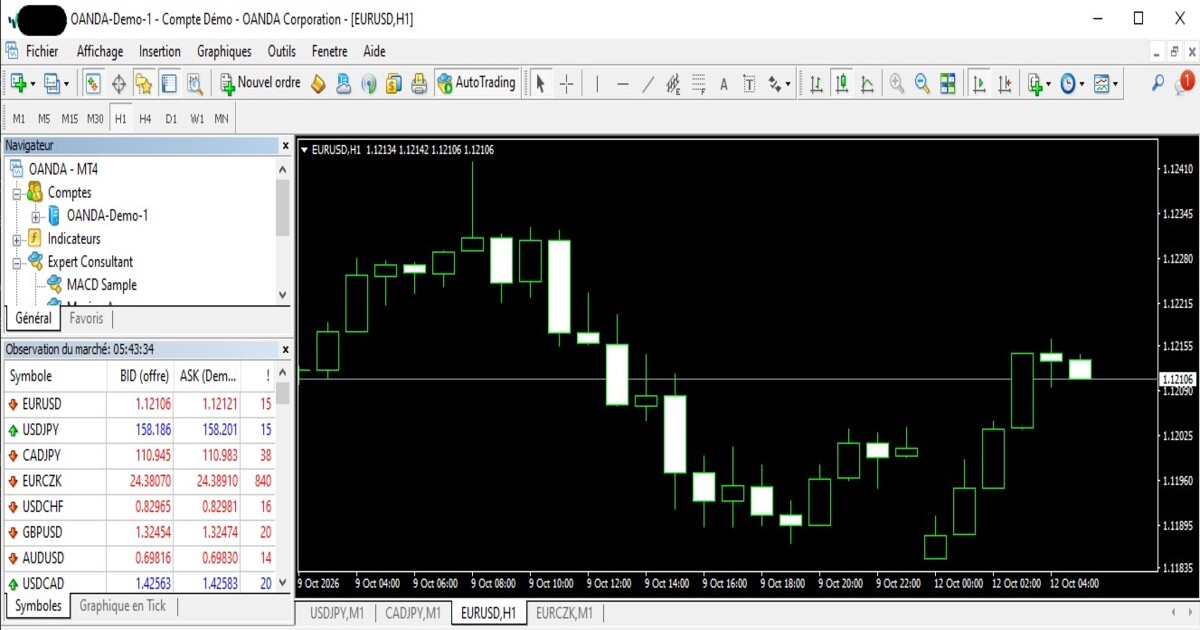
Task: Toggle the Navigator panel star-folder icon
Action: (x=144, y=84)
